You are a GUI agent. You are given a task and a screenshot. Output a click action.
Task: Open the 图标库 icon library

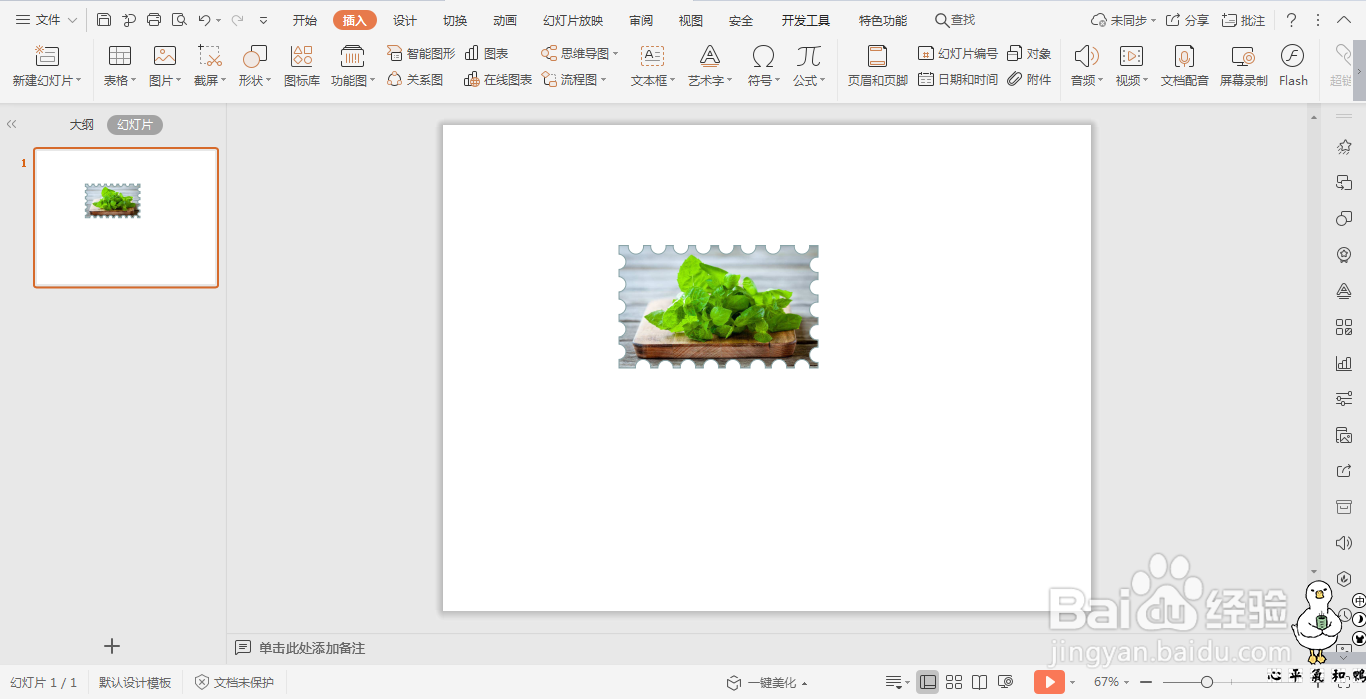point(302,66)
